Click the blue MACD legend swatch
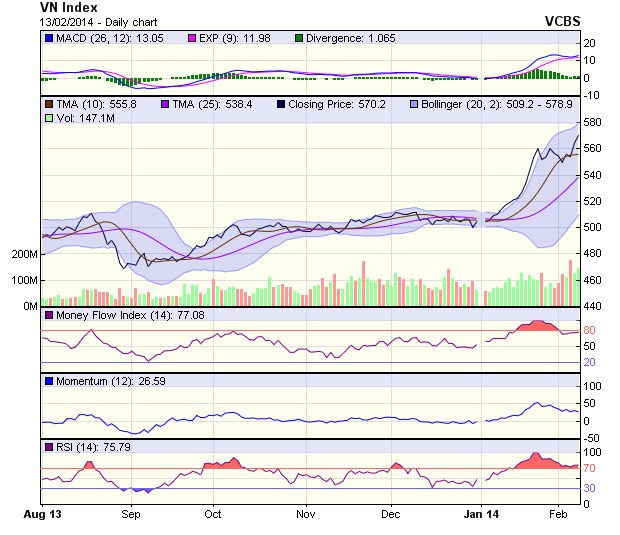This screenshot has width=620, height=535. (49, 39)
